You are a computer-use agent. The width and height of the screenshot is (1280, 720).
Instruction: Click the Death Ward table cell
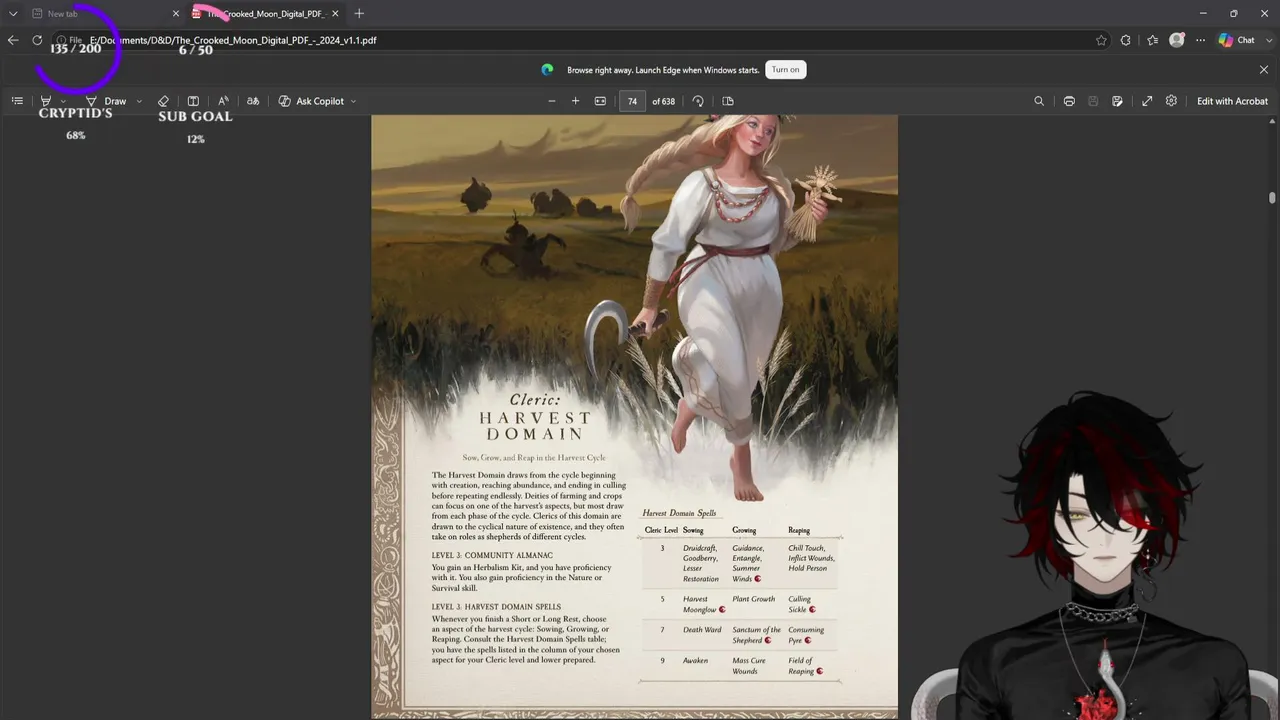[x=702, y=630]
